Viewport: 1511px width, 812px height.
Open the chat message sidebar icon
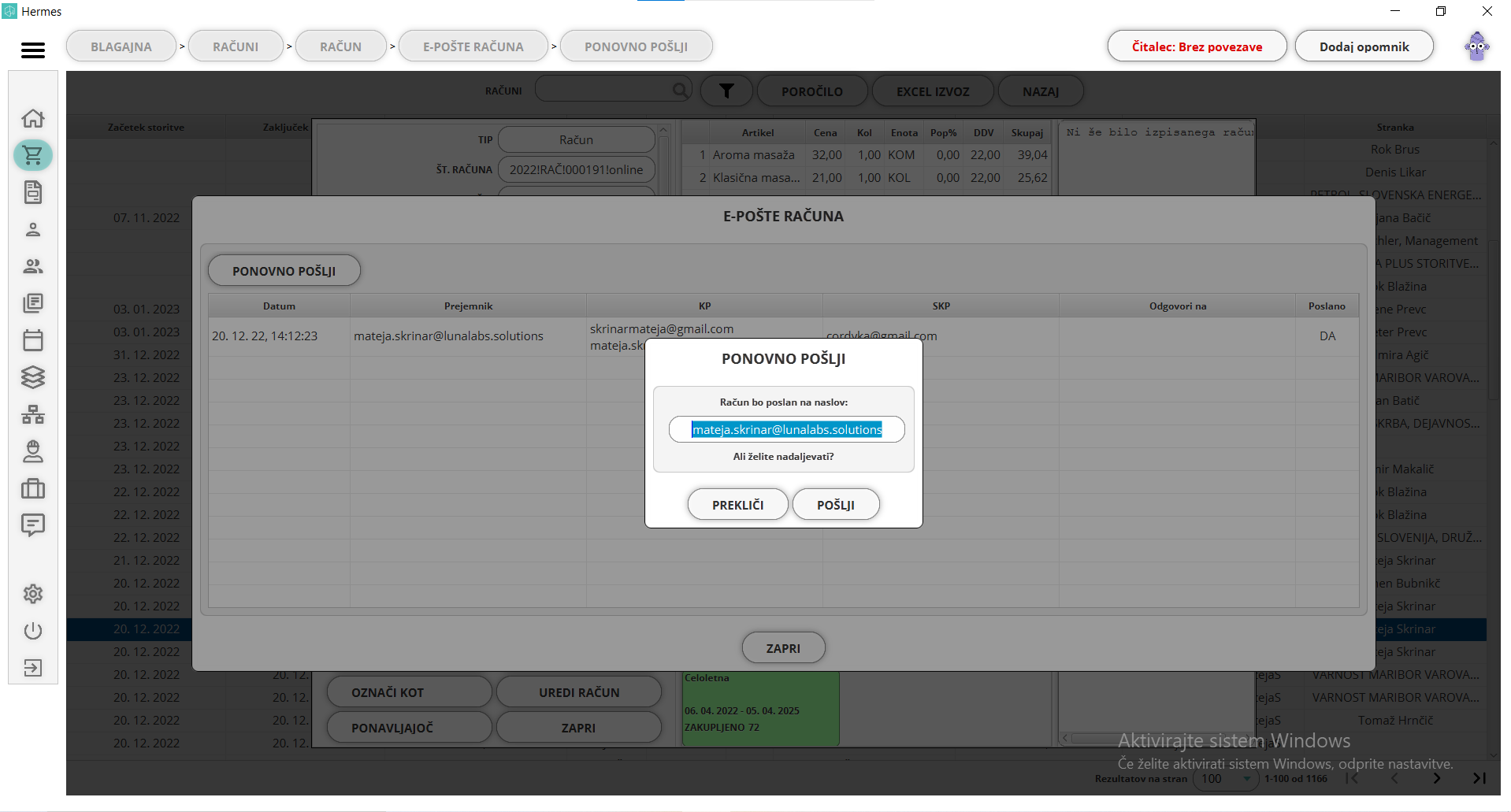coord(32,525)
